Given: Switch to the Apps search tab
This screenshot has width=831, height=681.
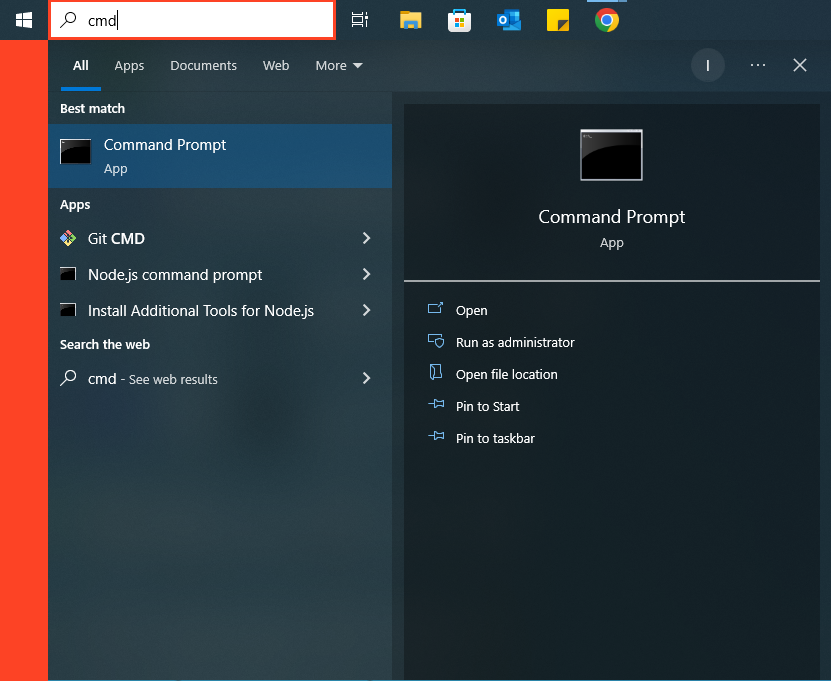Looking at the screenshot, I should pos(129,66).
